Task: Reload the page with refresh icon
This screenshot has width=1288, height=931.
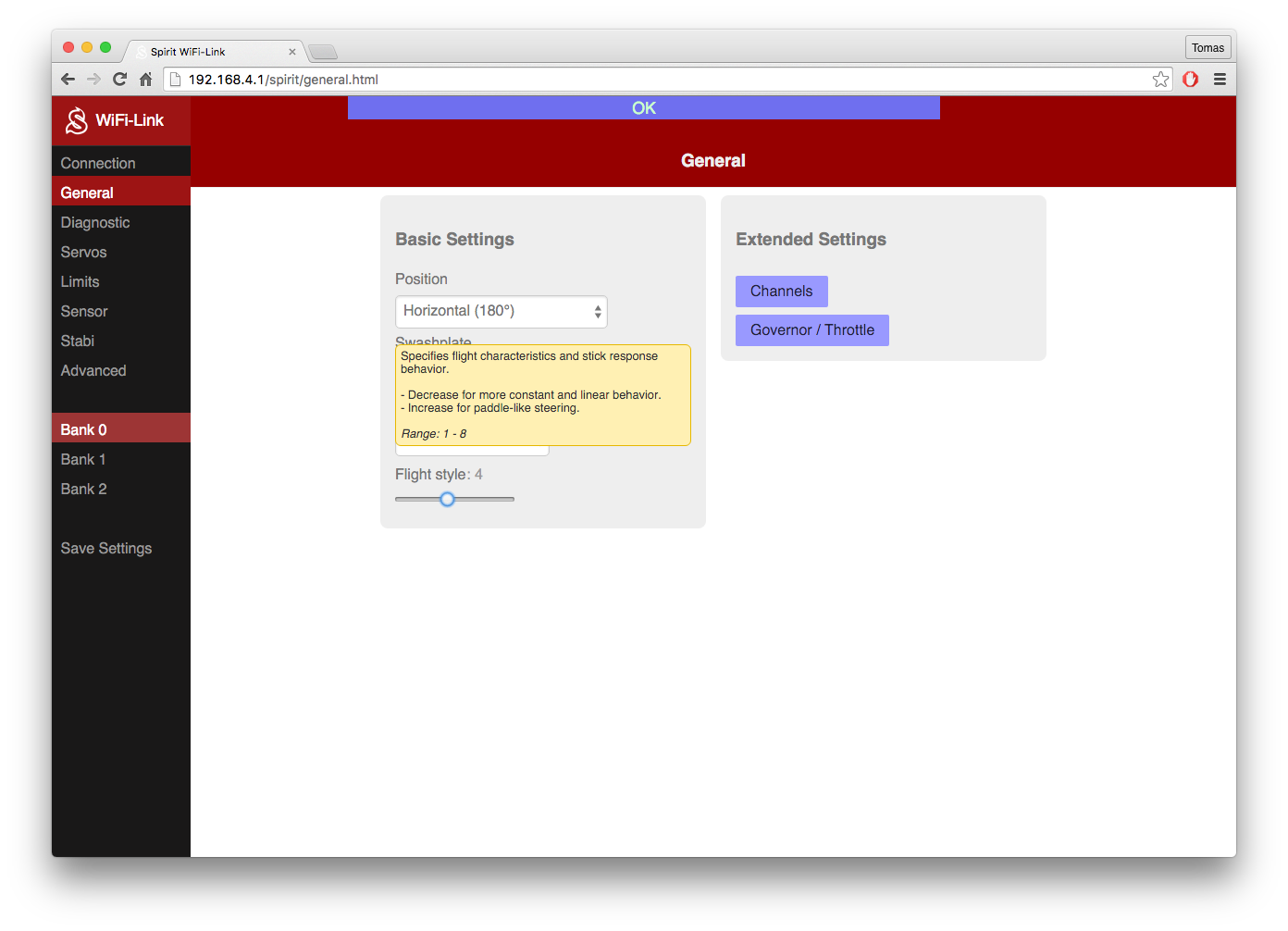Action: tap(119, 80)
